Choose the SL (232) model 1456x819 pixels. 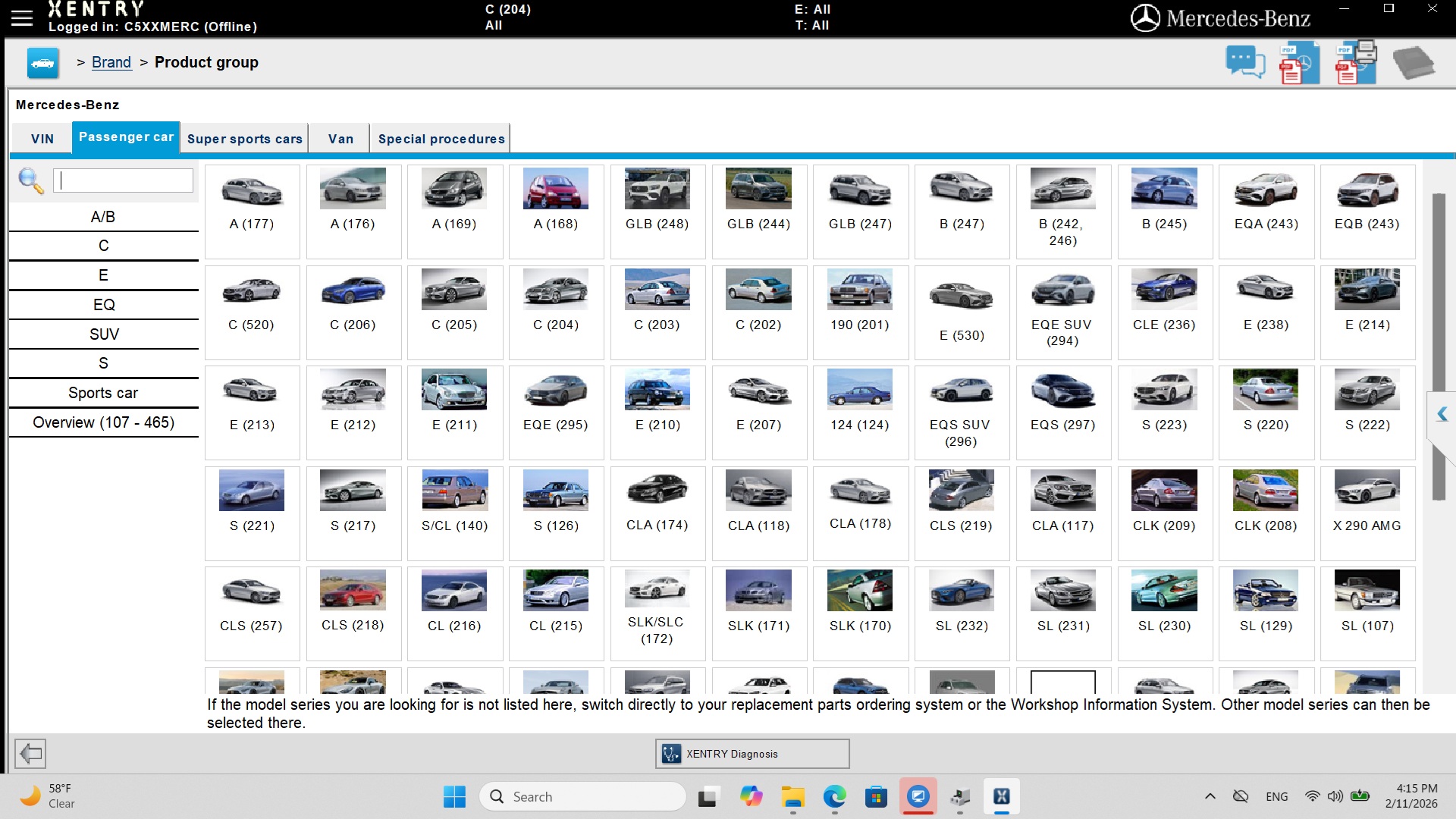pyautogui.click(x=962, y=613)
